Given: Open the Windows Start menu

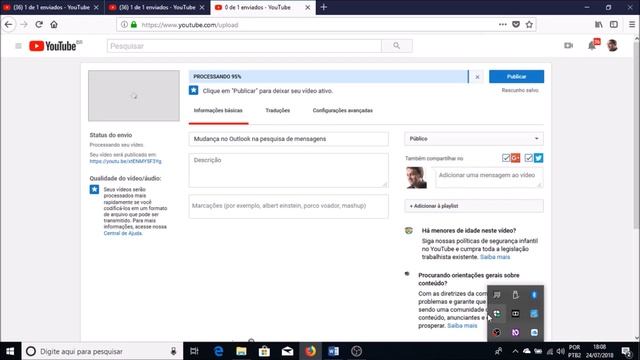Looking at the screenshot, I should 10,351.
